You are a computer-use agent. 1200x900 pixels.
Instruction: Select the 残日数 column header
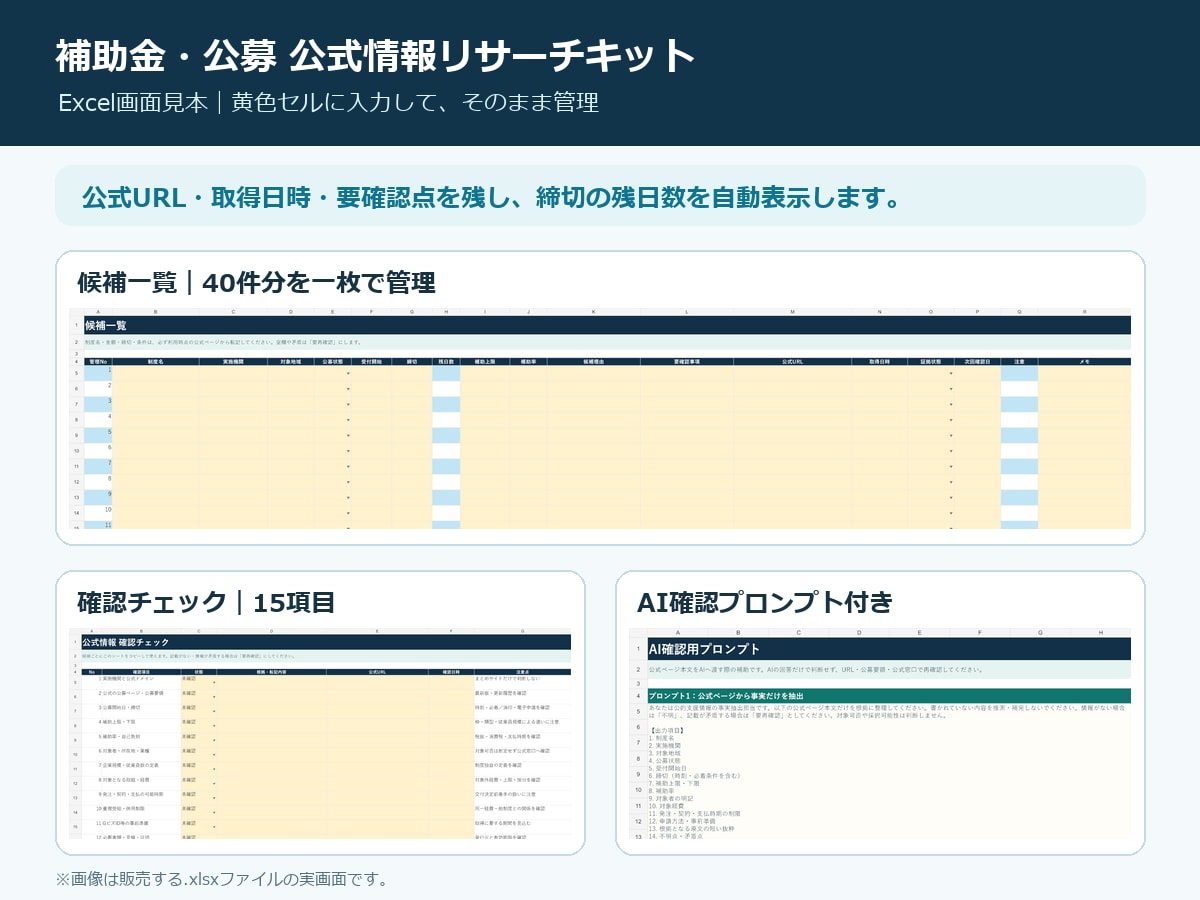pos(446,361)
